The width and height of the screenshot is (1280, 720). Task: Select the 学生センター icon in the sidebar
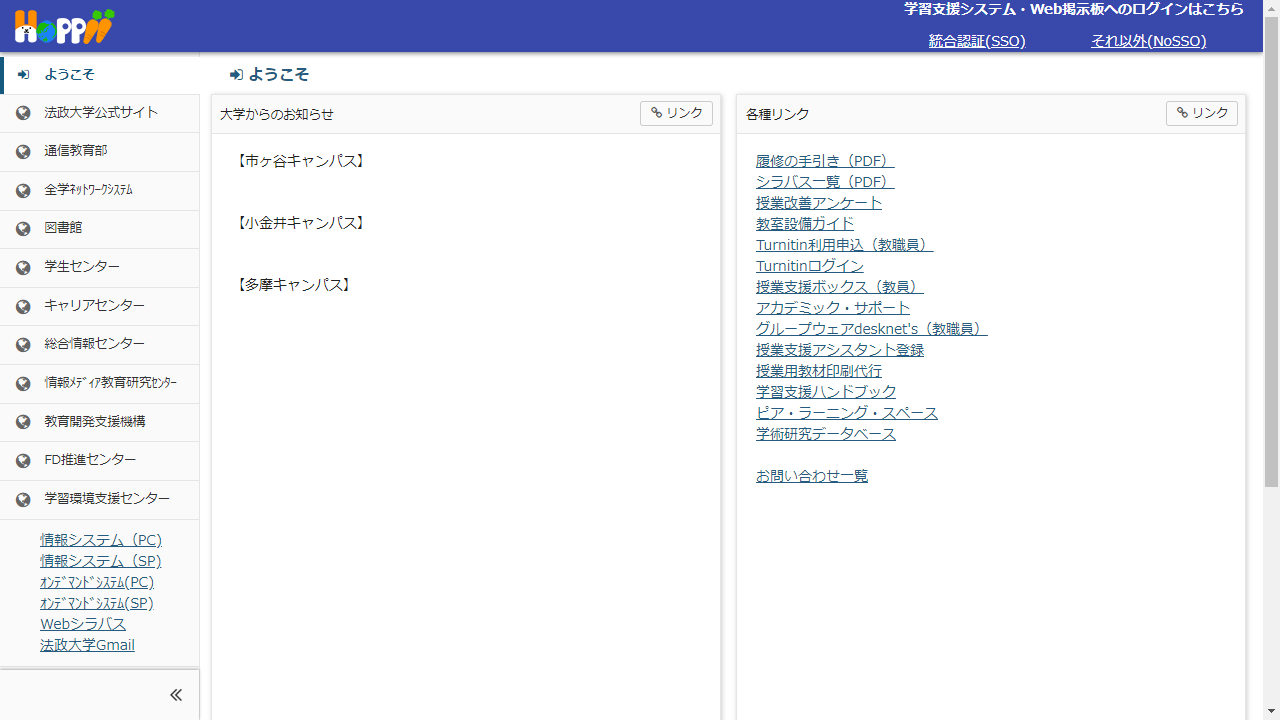pos(22,267)
